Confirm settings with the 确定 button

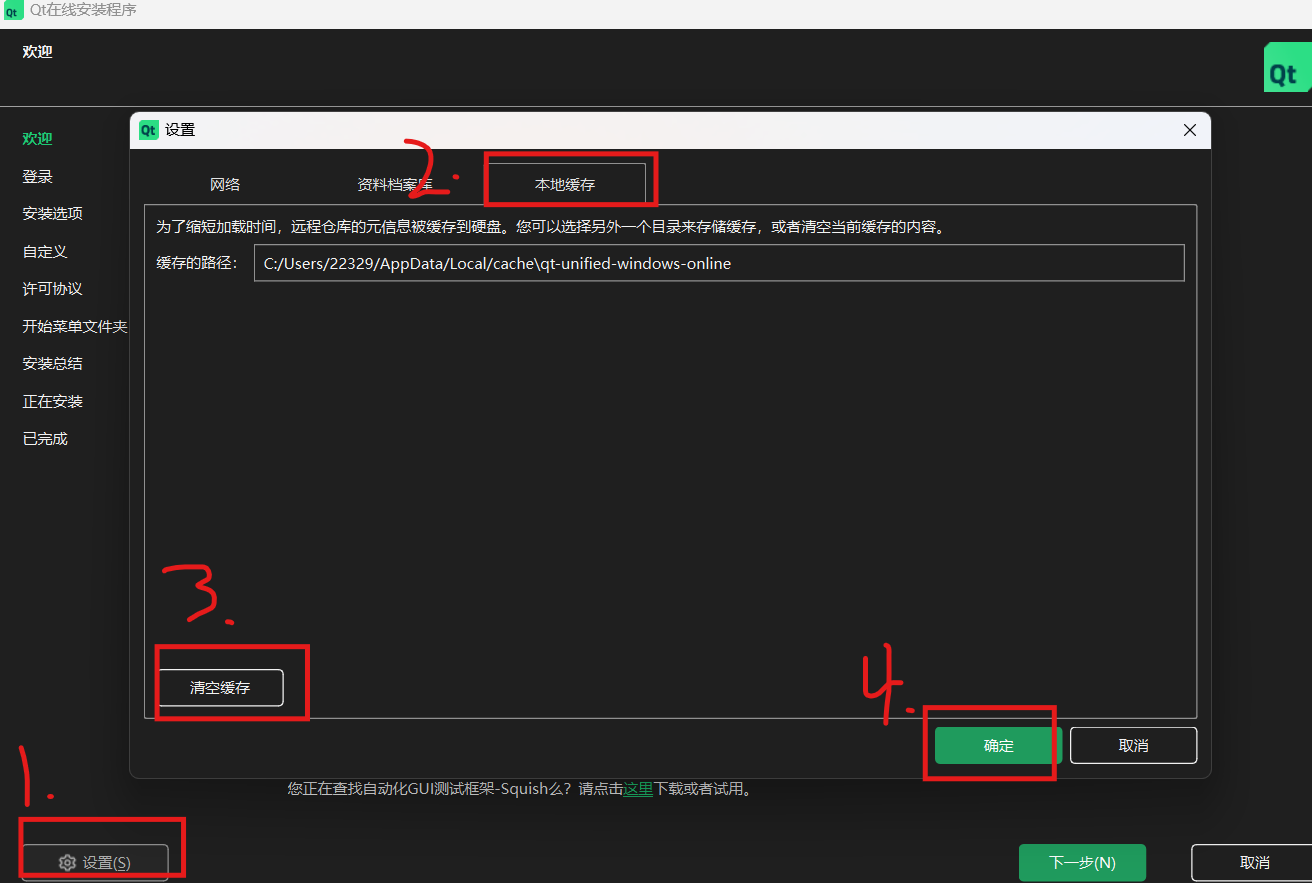[998, 746]
